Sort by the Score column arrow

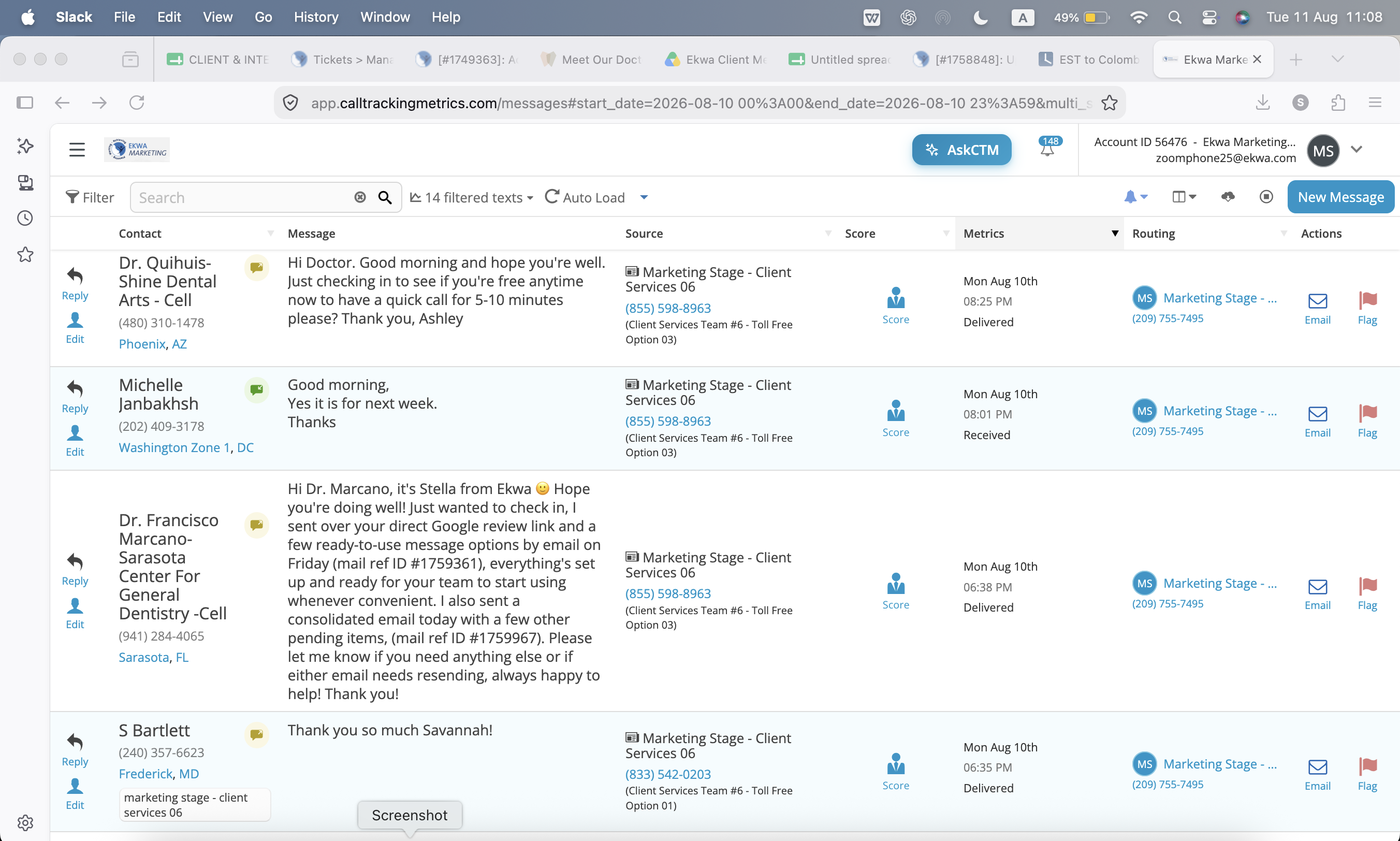(945, 234)
